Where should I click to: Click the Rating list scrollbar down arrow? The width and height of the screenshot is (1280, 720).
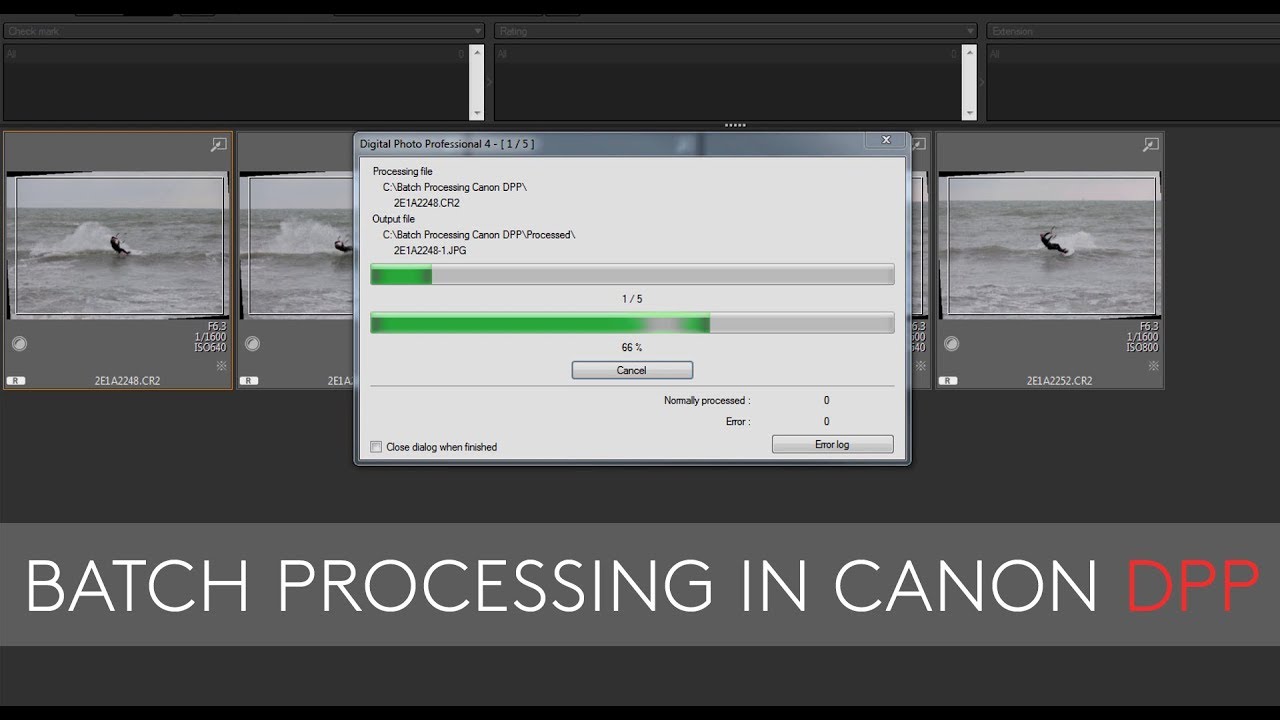pyautogui.click(x=969, y=113)
